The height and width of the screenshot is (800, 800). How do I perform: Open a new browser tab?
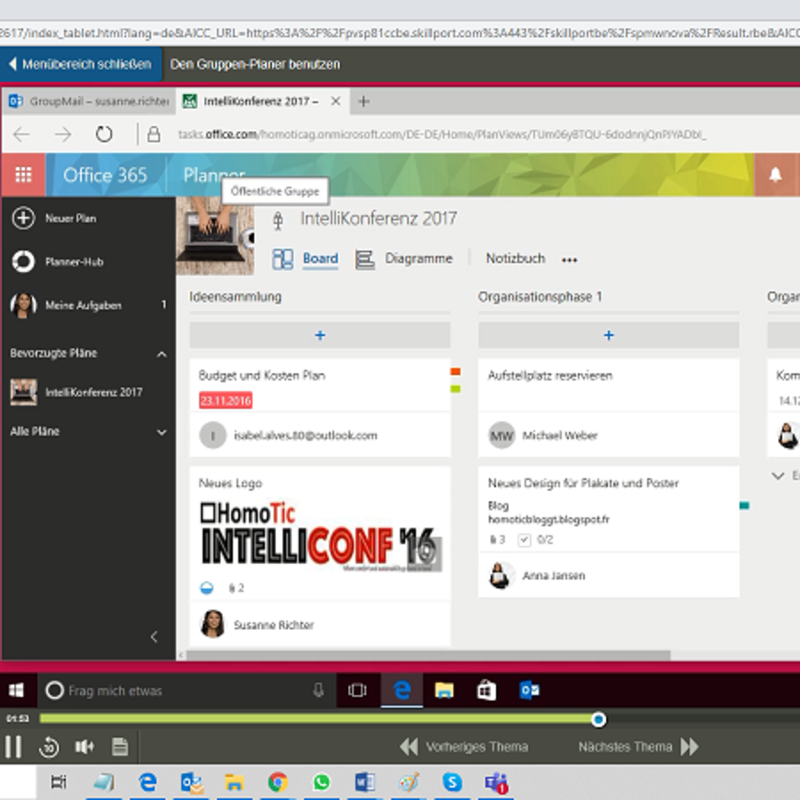click(x=364, y=101)
